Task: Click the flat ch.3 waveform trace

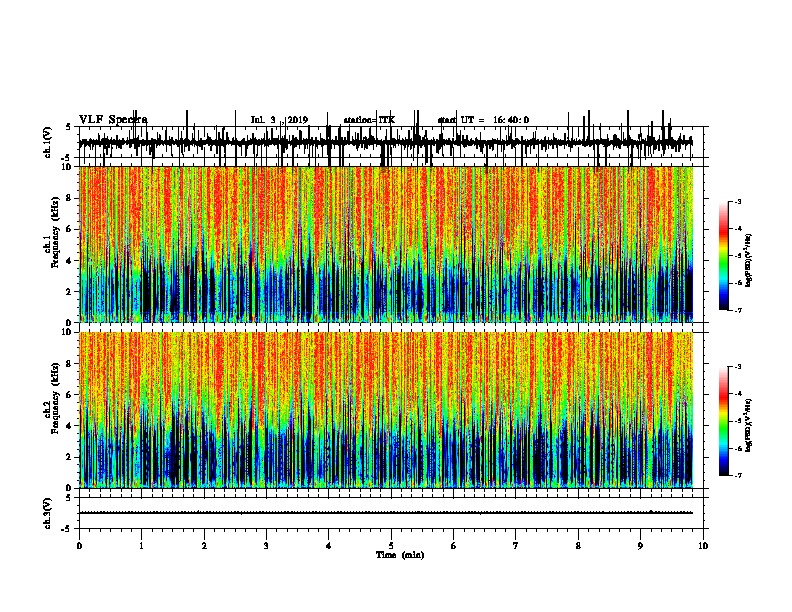Action: (385, 513)
